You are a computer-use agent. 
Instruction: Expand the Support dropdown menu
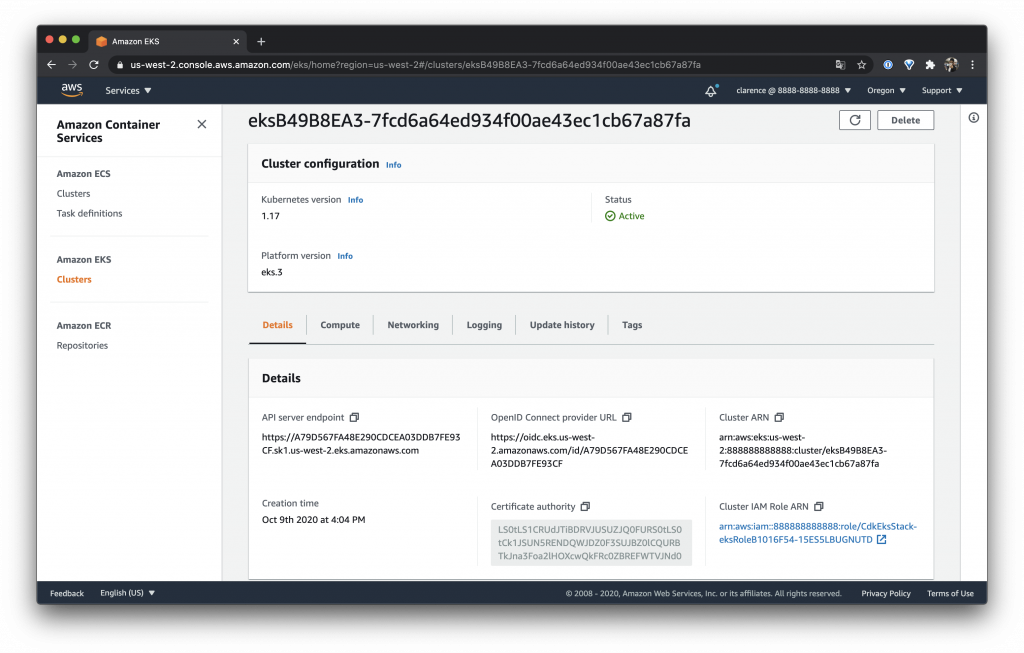point(942,91)
